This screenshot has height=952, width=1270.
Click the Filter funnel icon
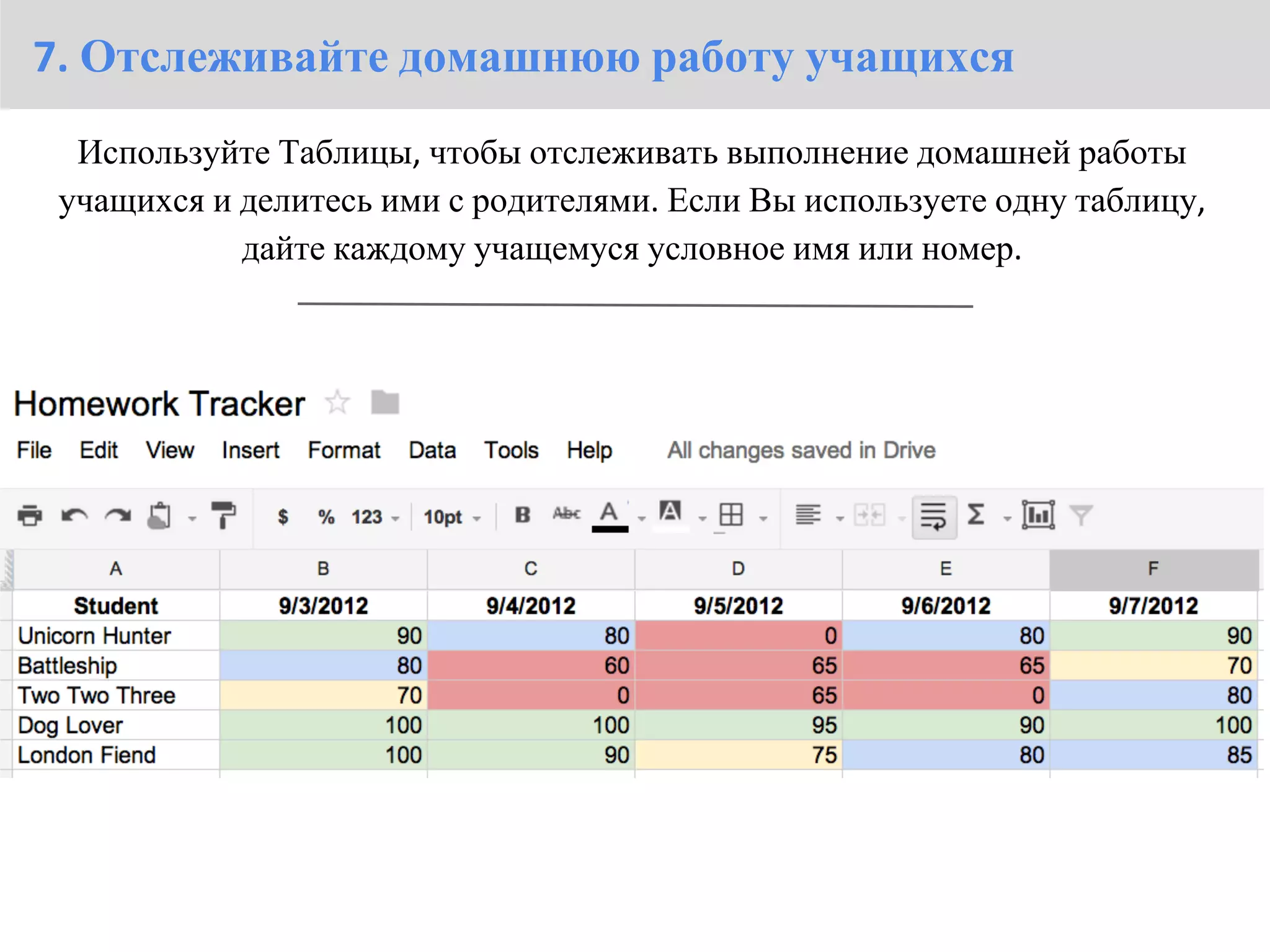[1081, 515]
